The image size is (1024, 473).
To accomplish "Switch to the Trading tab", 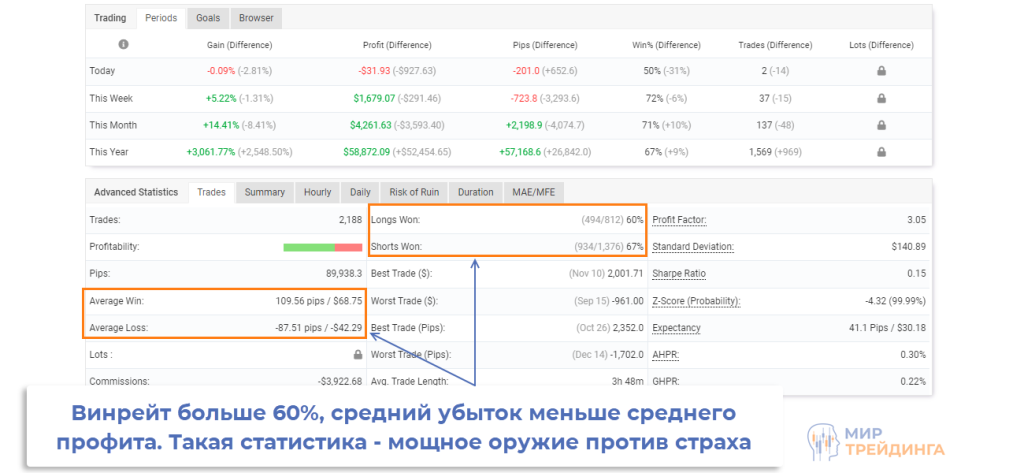I will point(110,18).
